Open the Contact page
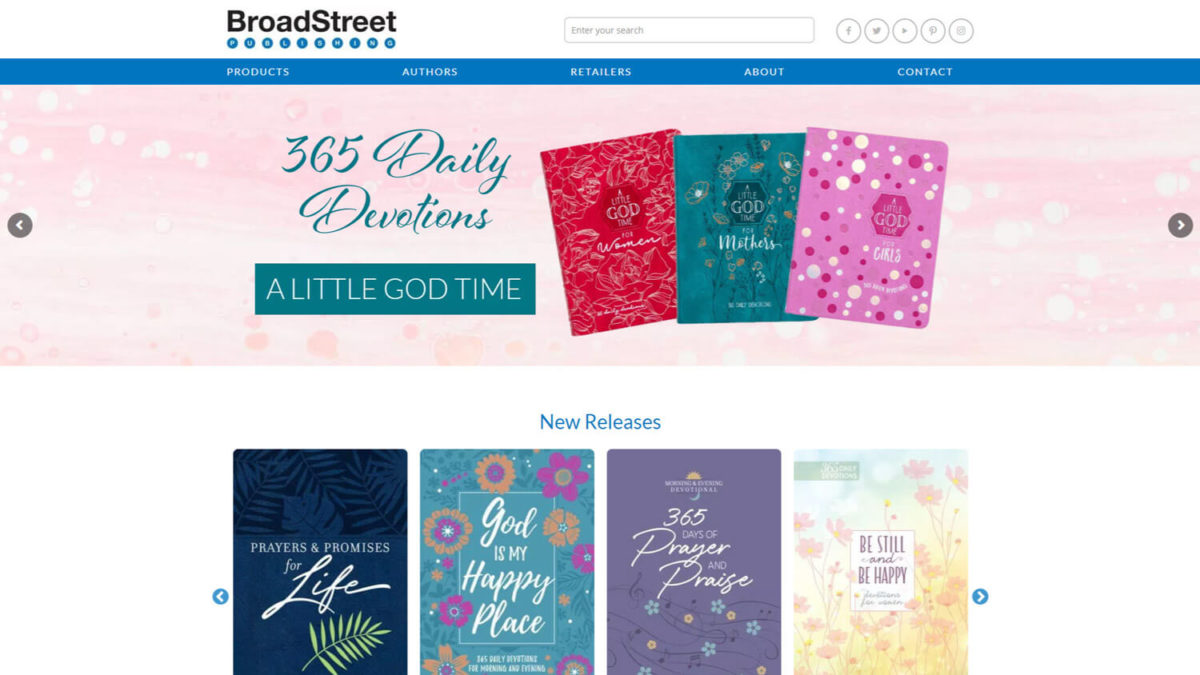1200x675 pixels. [925, 72]
